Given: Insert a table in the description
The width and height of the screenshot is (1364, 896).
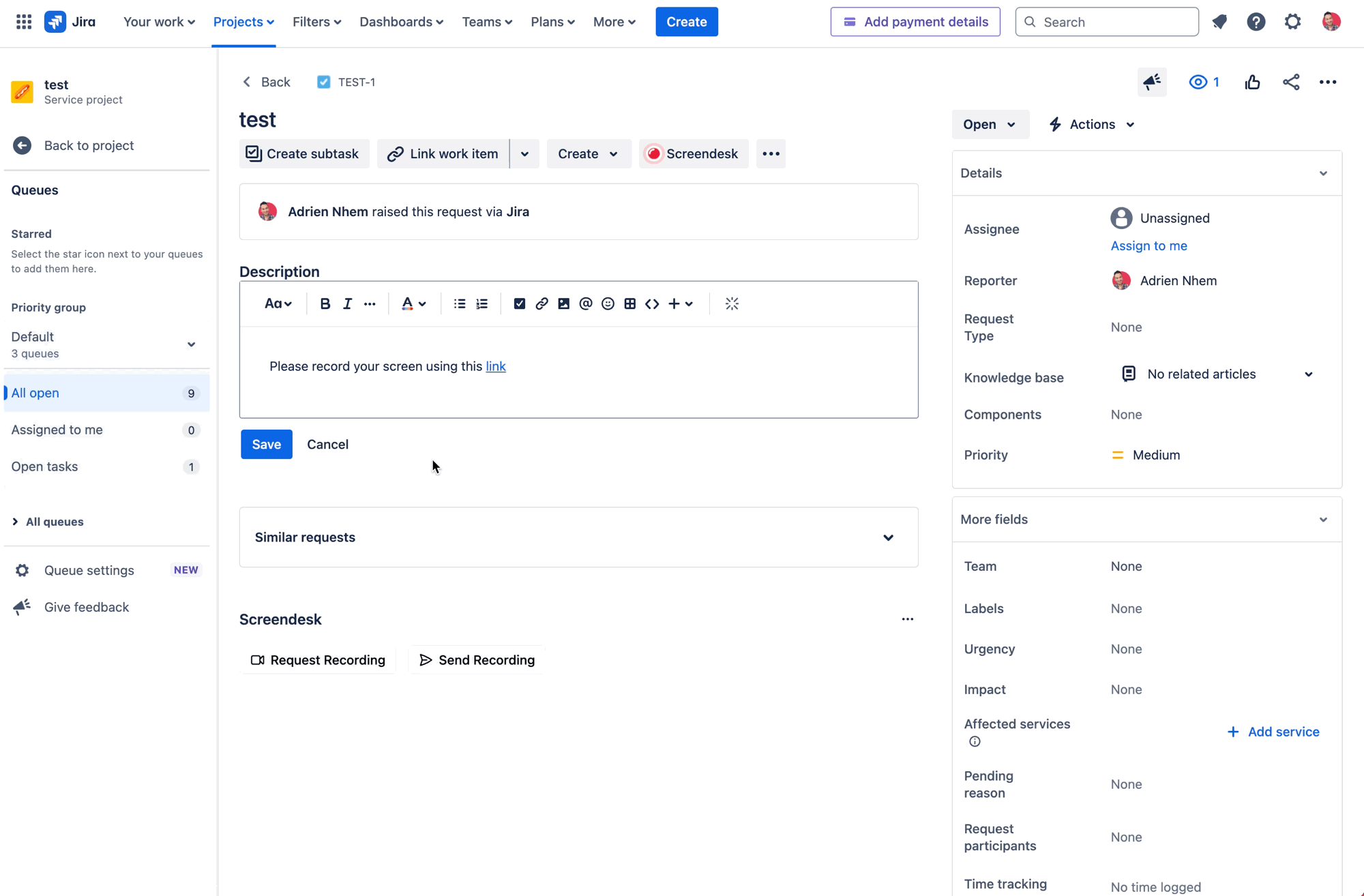Looking at the screenshot, I should (630, 304).
